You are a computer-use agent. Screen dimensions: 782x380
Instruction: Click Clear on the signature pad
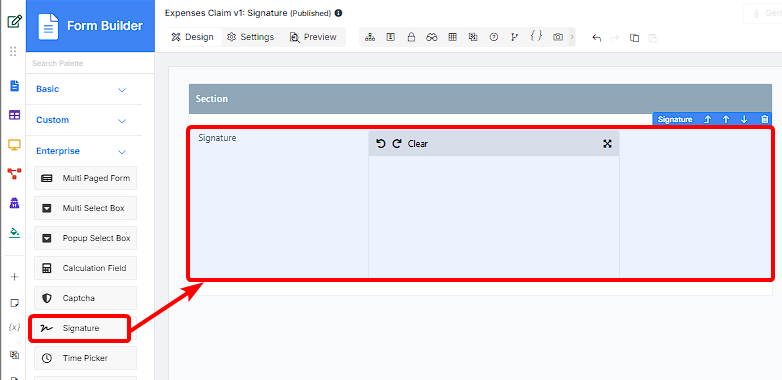[417, 144]
